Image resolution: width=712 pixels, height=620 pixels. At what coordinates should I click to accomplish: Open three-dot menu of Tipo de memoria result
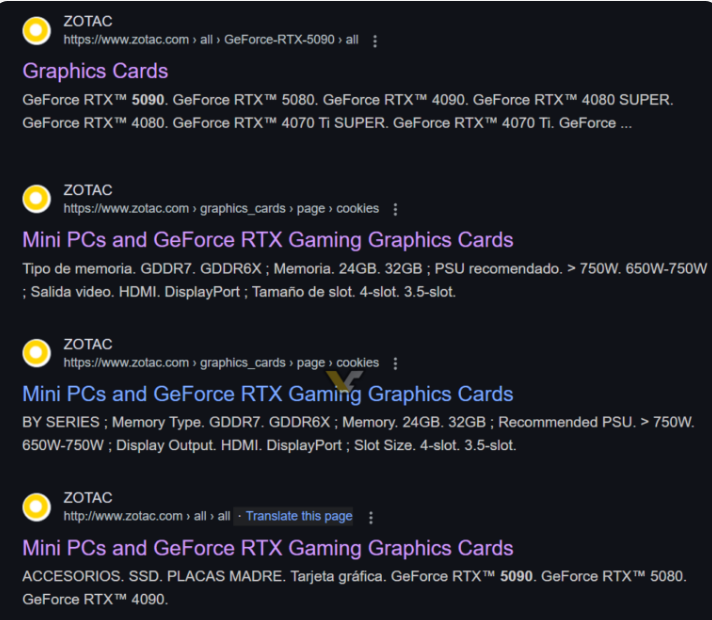coord(395,209)
